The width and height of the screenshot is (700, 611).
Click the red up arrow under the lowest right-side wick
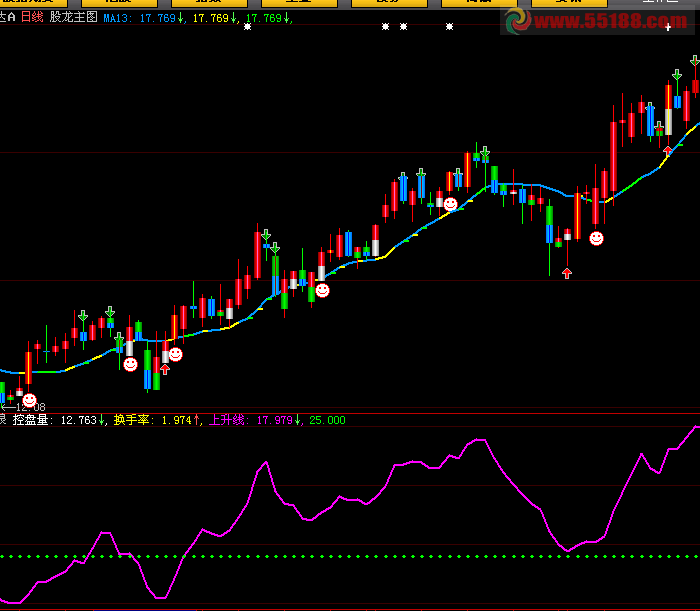pyautogui.click(x=567, y=272)
